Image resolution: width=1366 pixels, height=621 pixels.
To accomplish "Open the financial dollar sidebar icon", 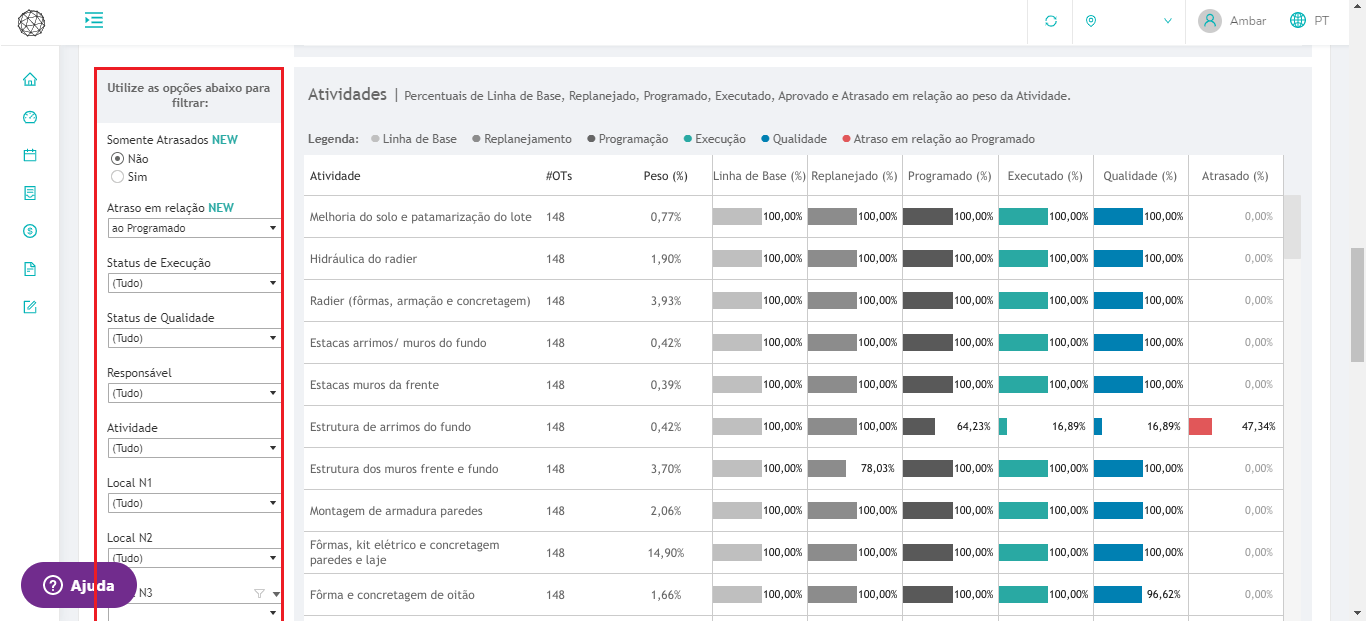I will point(30,231).
